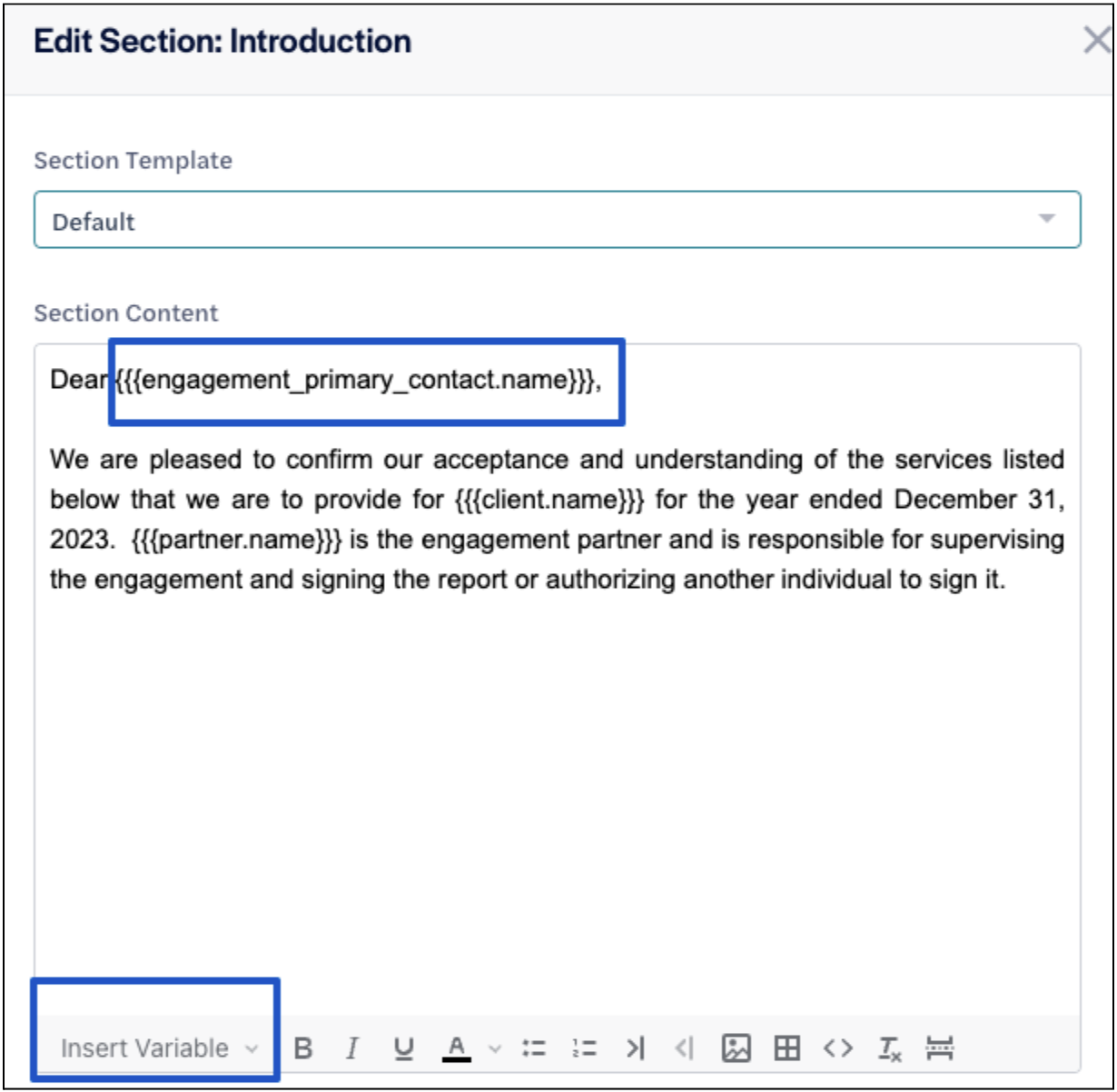This screenshot has height=1092, width=1117.
Task: Underline the selected text
Action: 404,1048
